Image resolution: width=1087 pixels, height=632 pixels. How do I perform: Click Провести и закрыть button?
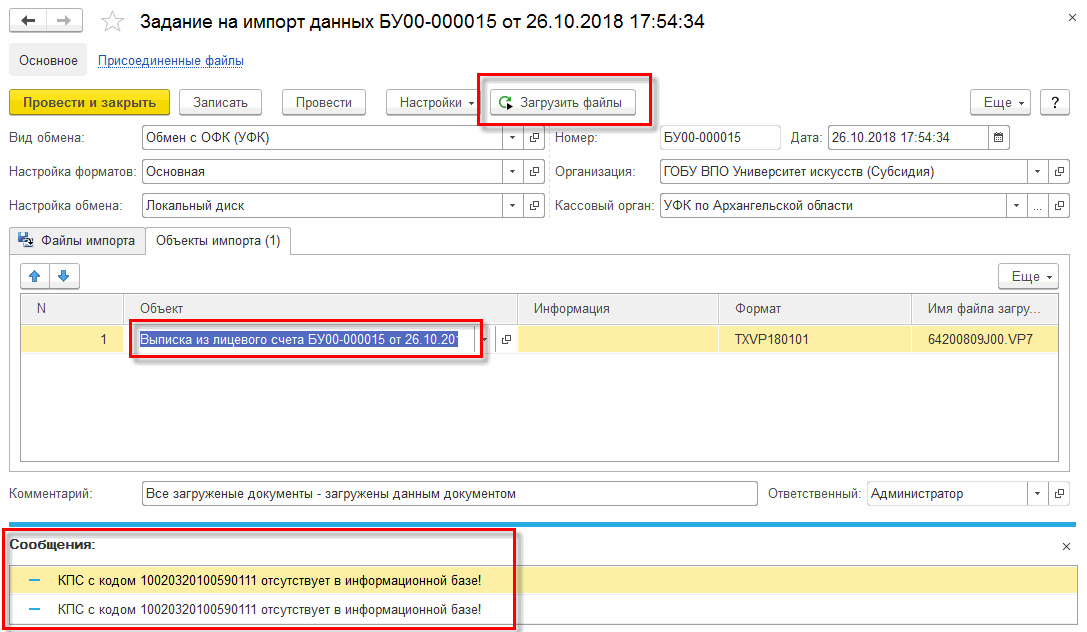click(x=89, y=103)
